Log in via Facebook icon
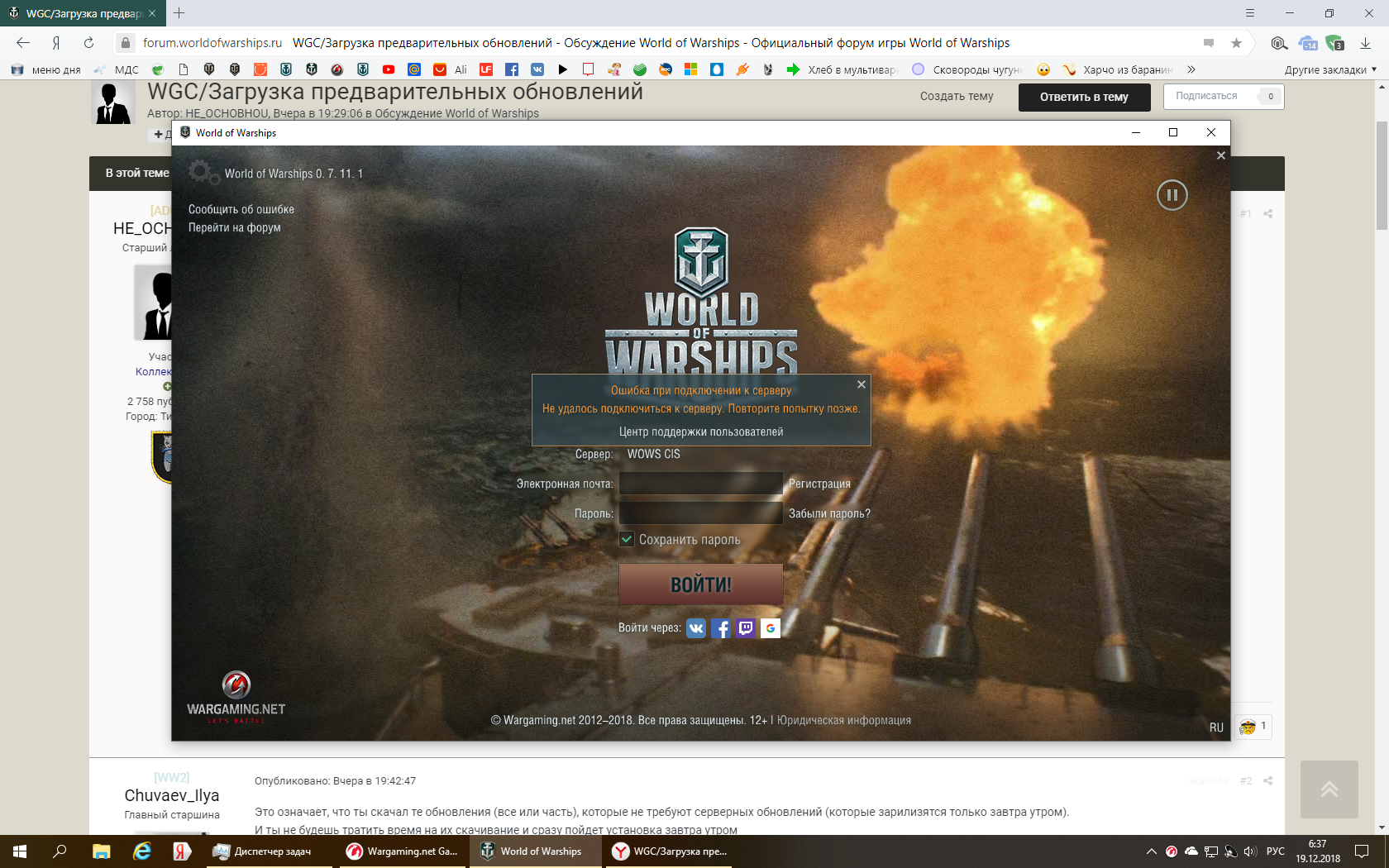1389x868 pixels. click(x=721, y=628)
